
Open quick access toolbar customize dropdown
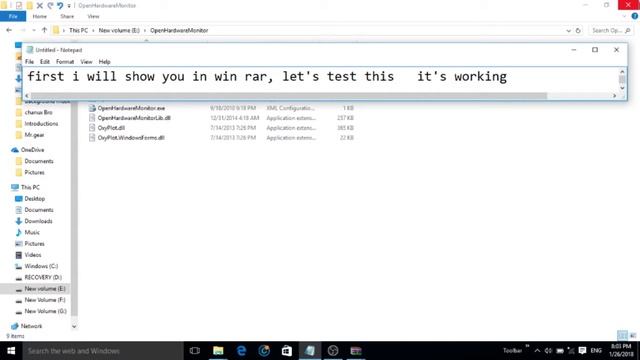click(x=69, y=6)
